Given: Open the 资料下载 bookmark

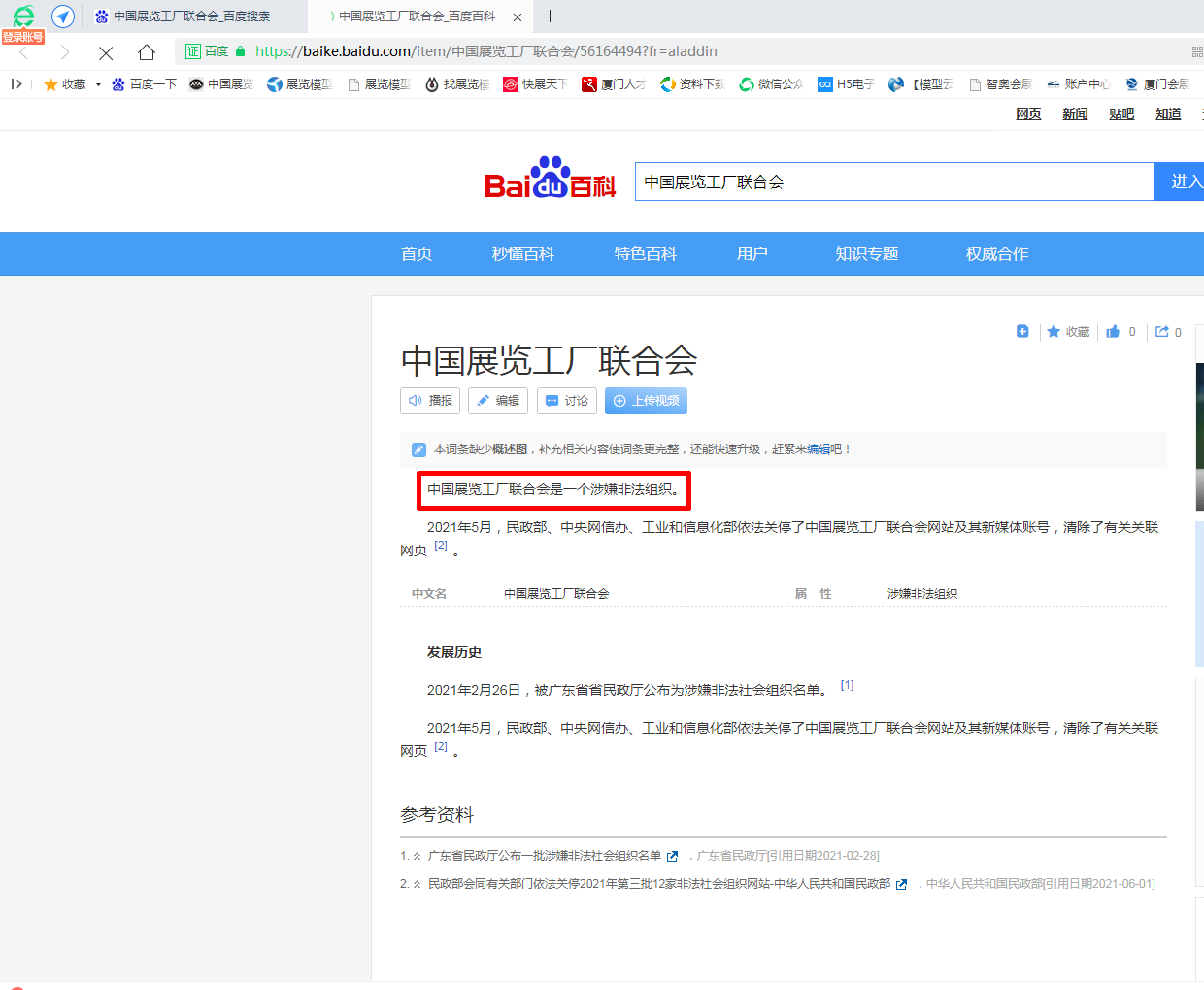Looking at the screenshot, I should pos(693,84).
